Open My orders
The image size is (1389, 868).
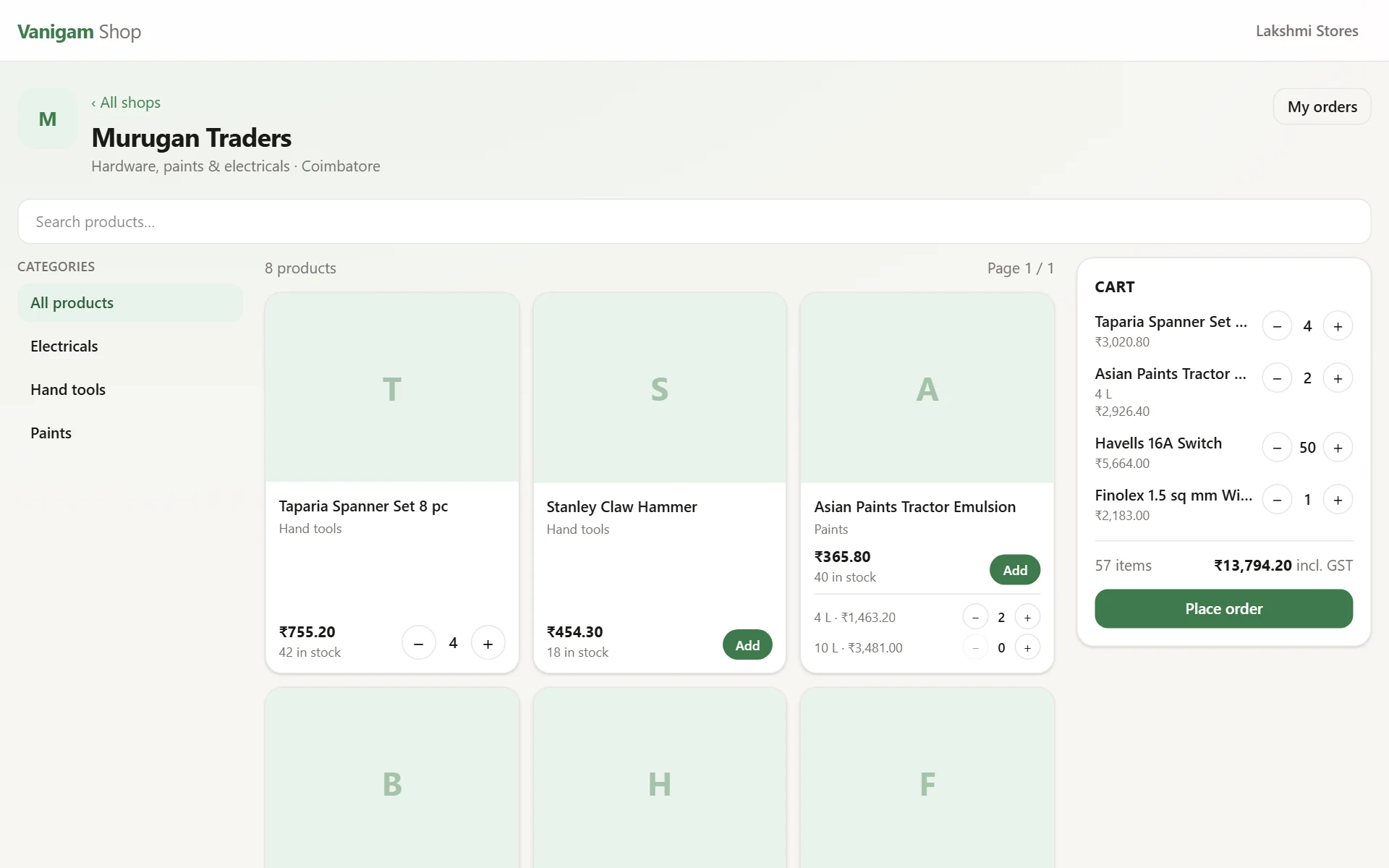pos(1322,107)
